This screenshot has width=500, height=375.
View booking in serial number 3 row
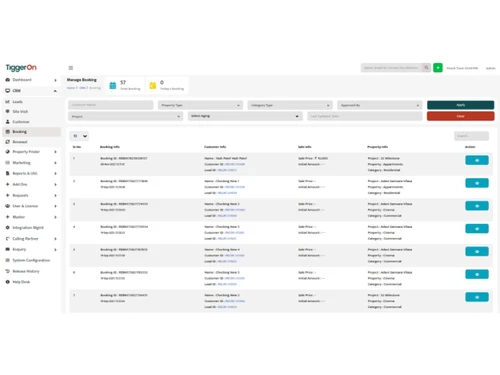477,206
